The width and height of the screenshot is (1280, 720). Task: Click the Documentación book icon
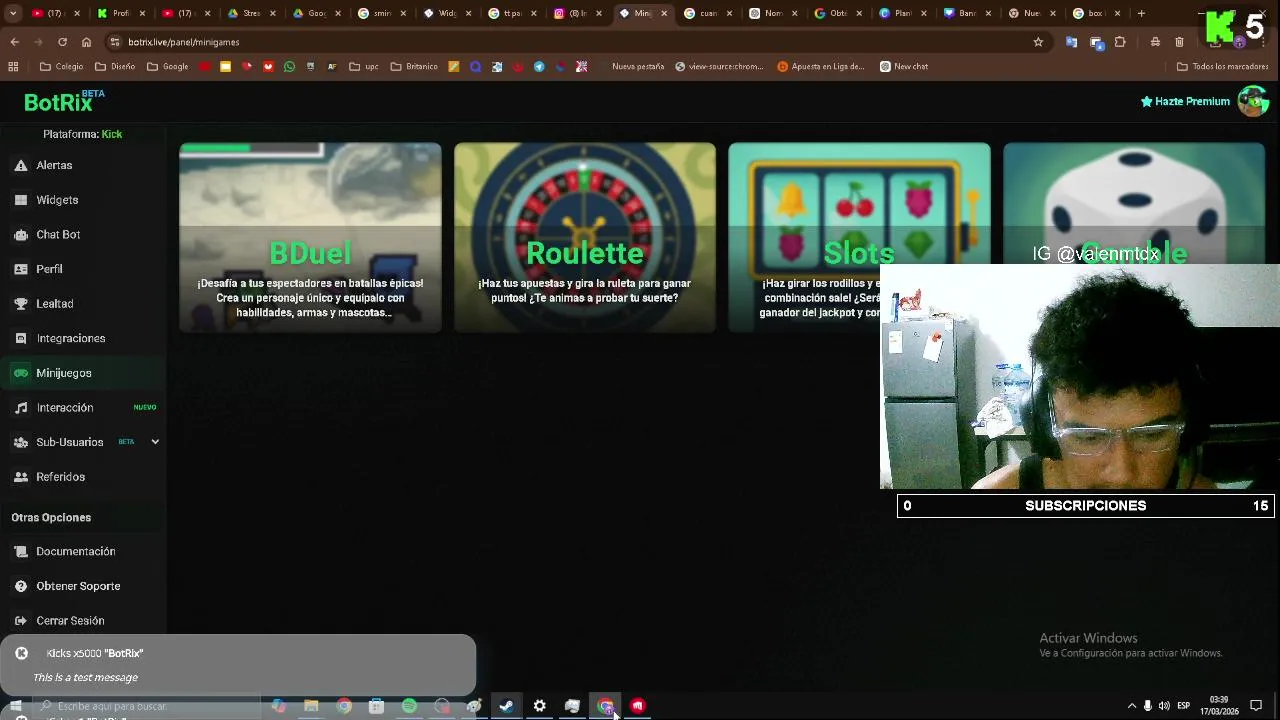point(21,552)
